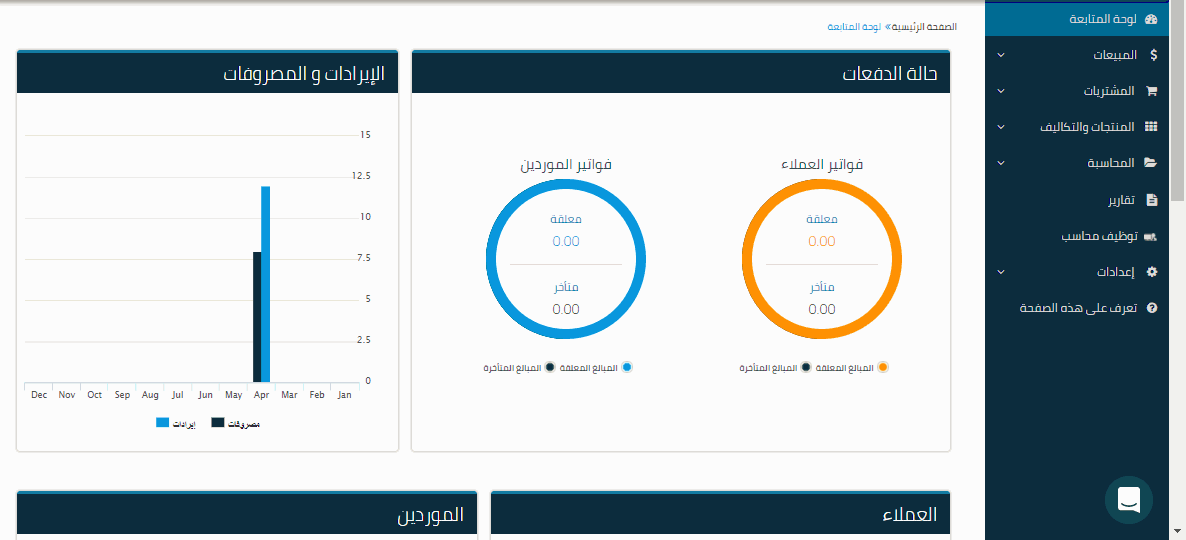Image resolution: width=1186 pixels, height=540 pixels.
Task: Click the shopping cart icon for المشتريات
Action: coord(1151,91)
